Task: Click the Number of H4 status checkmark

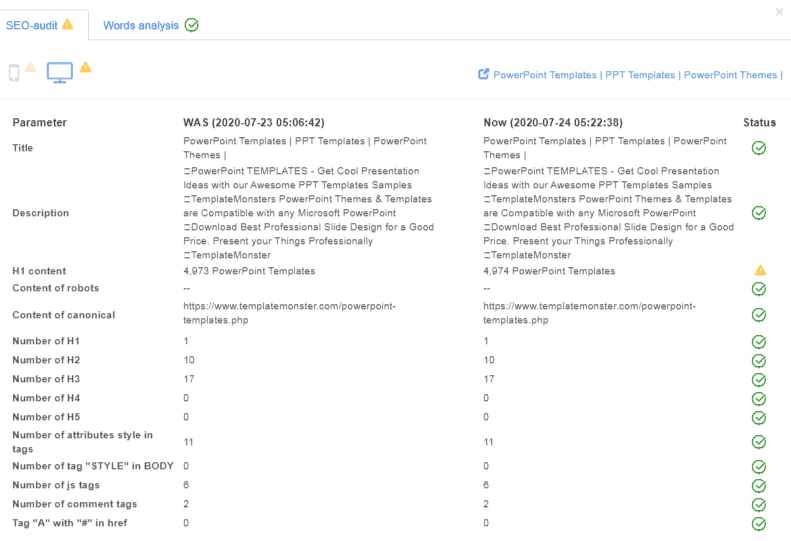Action: (759, 399)
